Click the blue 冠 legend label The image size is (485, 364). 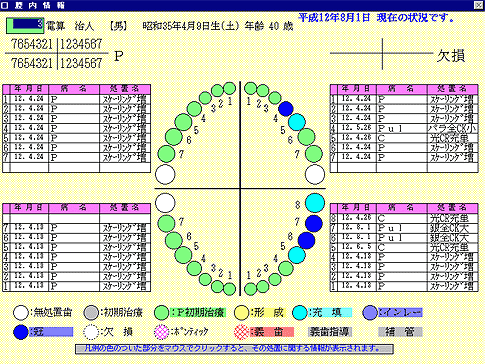click(51, 332)
